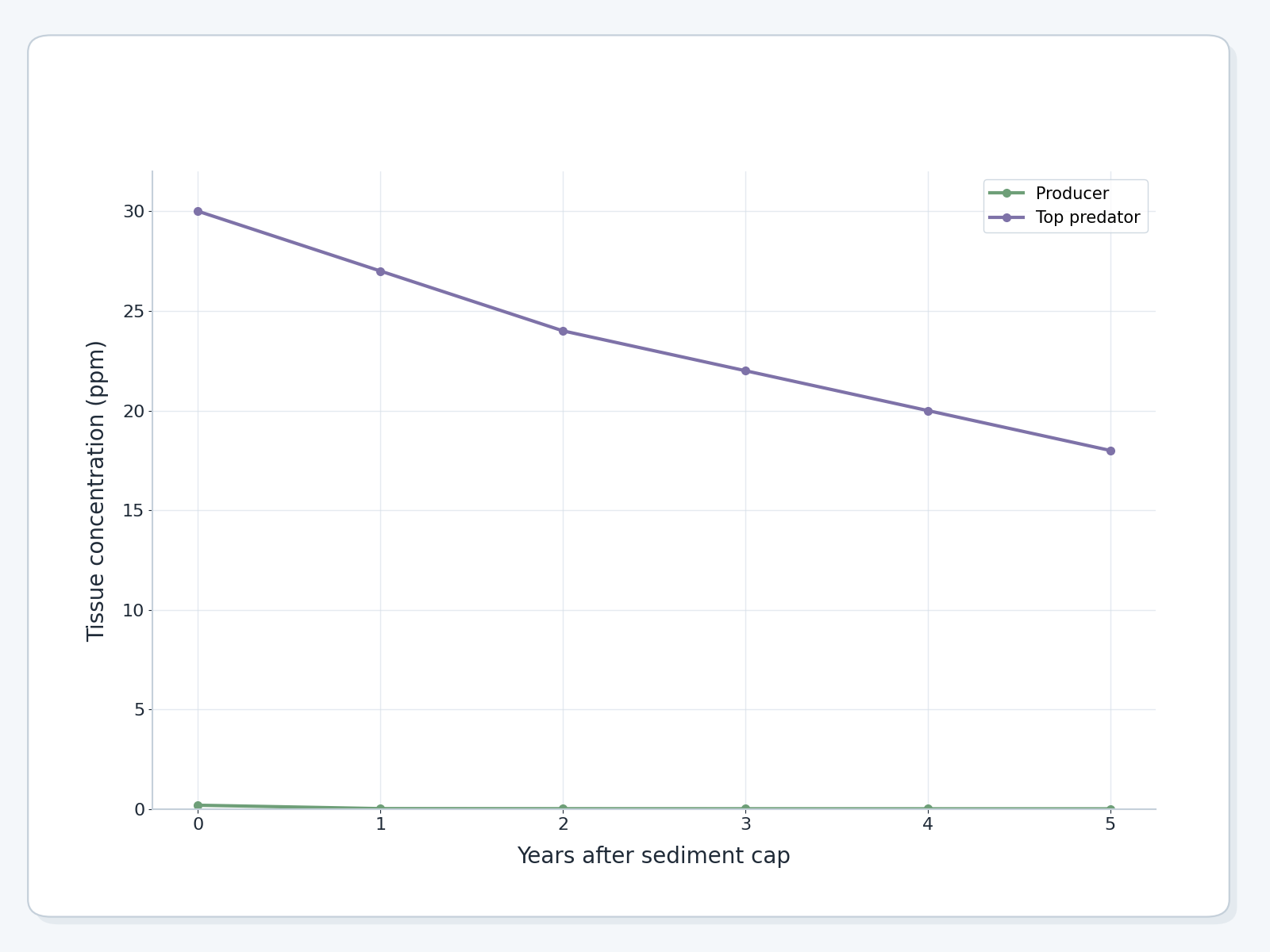Click Producer data point at year 2

[x=563, y=808]
